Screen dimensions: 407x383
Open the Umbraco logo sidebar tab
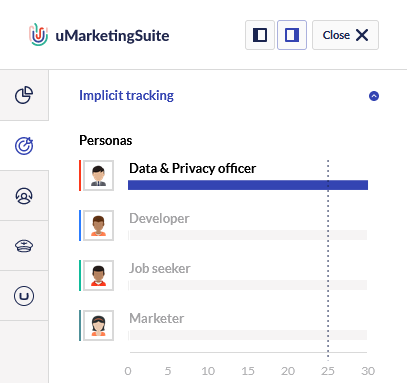click(24, 296)
